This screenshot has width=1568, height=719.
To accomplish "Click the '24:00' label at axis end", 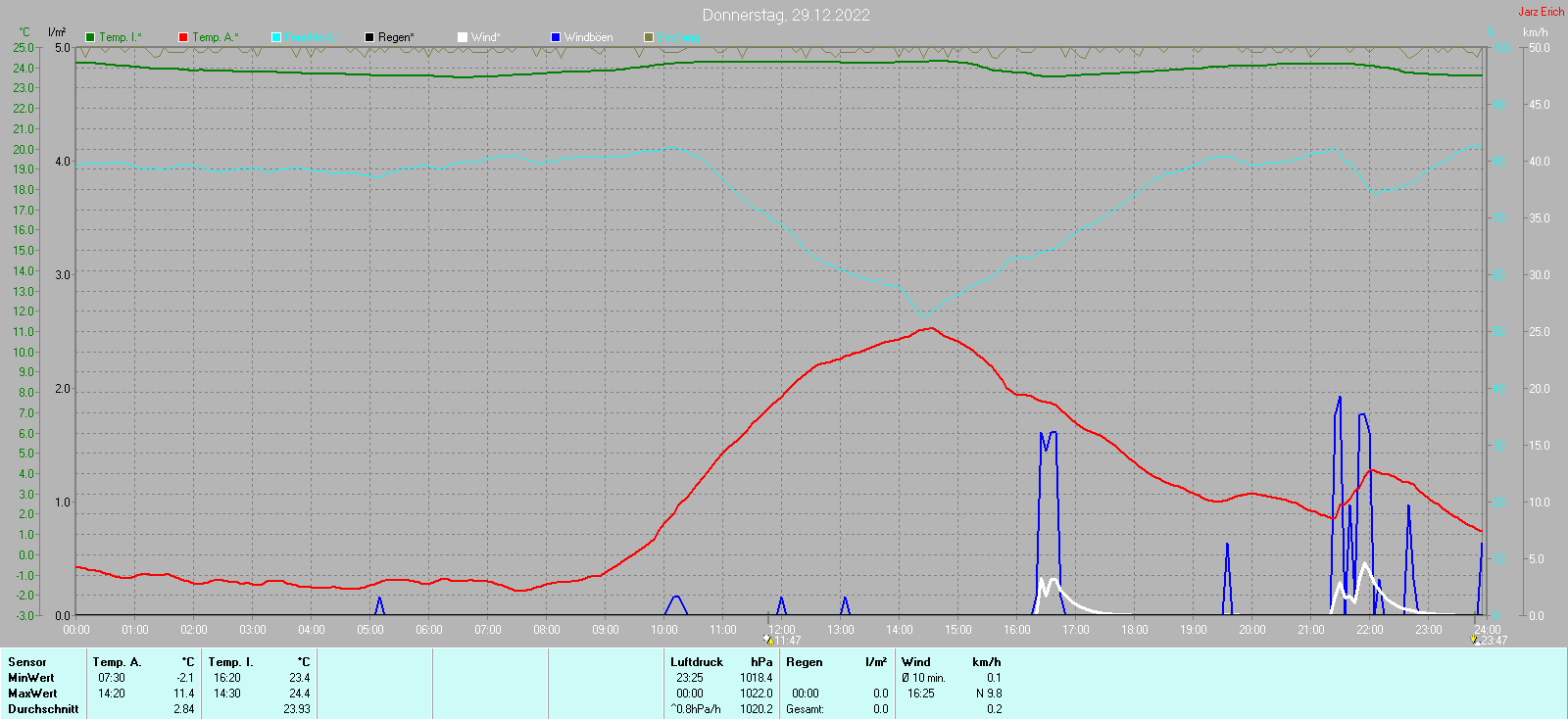I will (x=1488, y=630).
